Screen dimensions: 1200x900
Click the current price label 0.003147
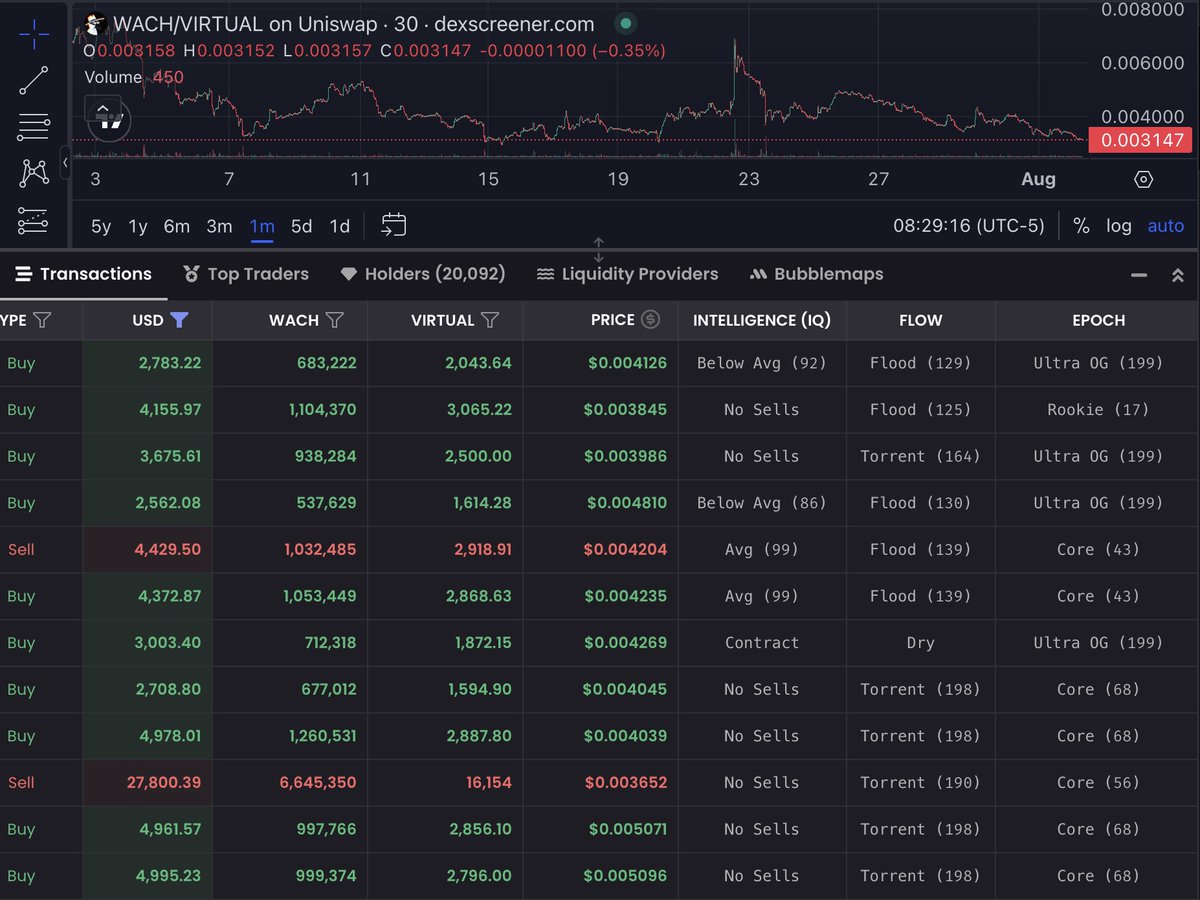[1141, 141]
